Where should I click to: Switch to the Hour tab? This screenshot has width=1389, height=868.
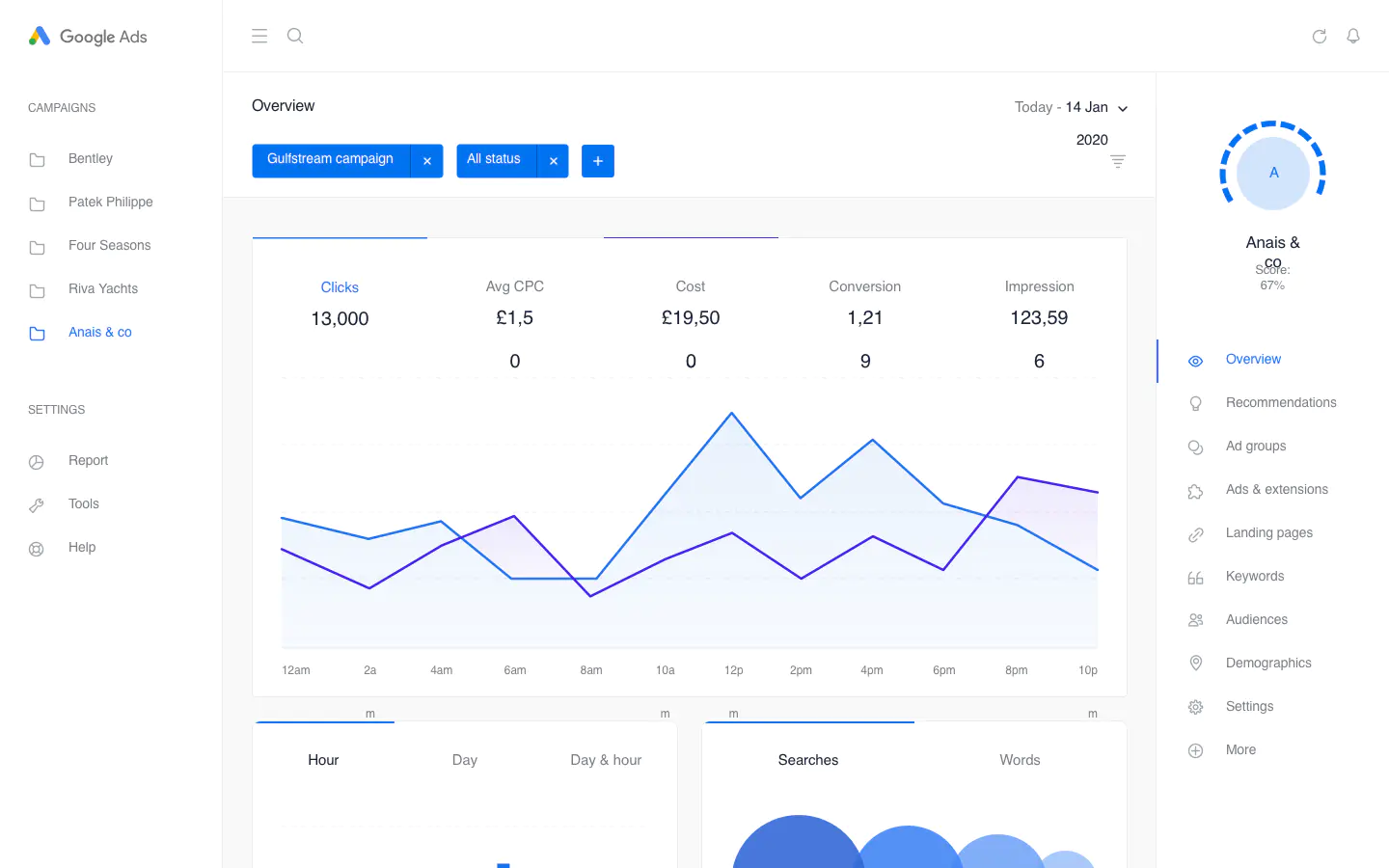(x=323, y=760)
